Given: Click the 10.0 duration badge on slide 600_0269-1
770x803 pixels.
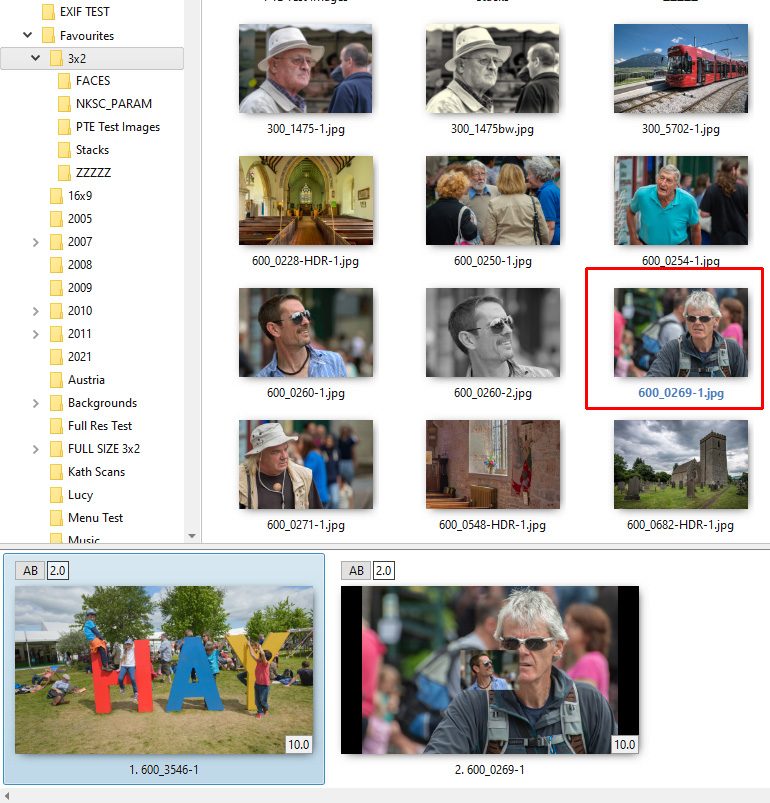Looking at the screenshot, I should pyautogui.click(x=624, y=744).
